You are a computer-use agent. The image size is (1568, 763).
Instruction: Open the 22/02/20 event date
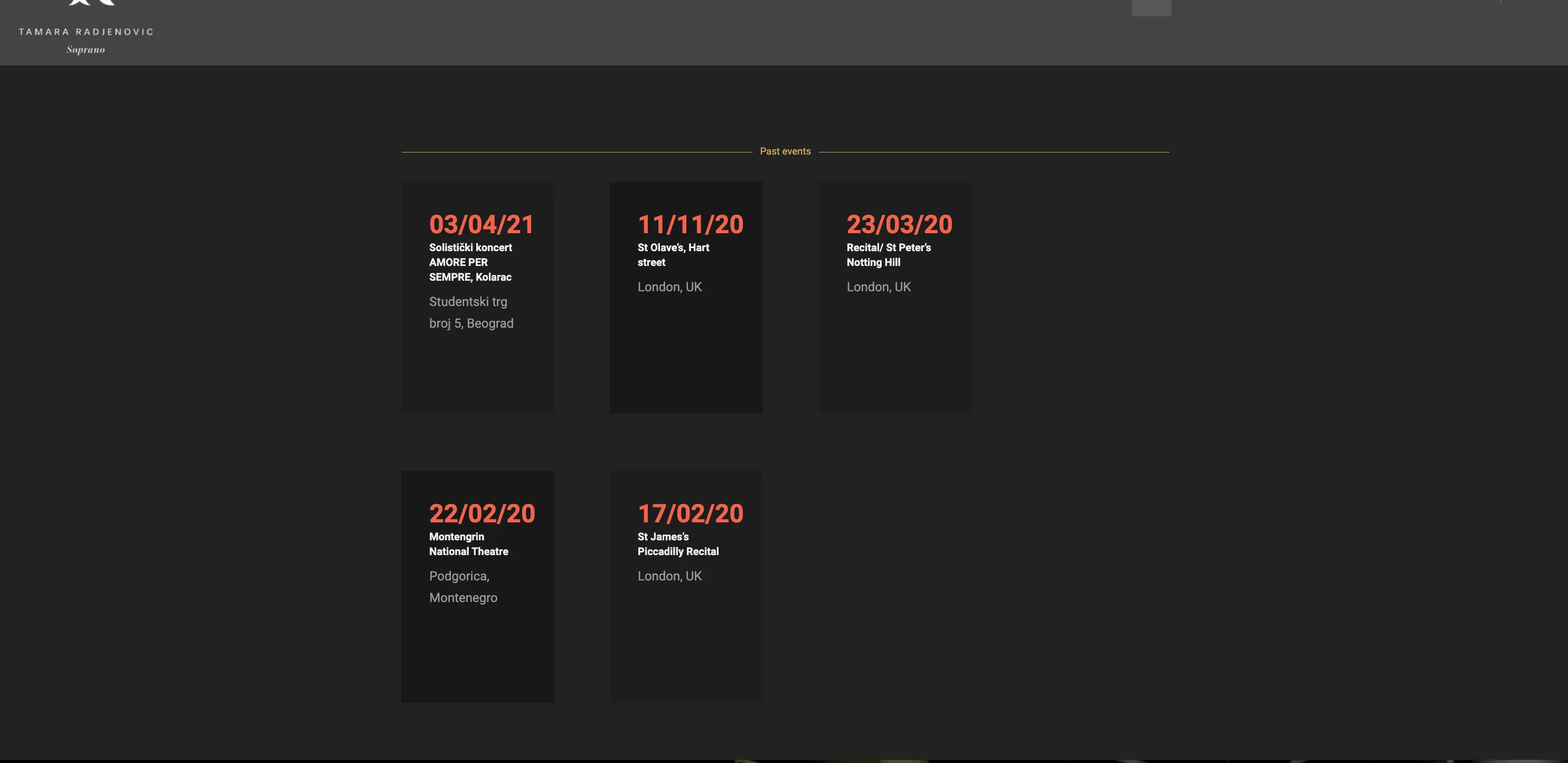click(x=481, y=513)
